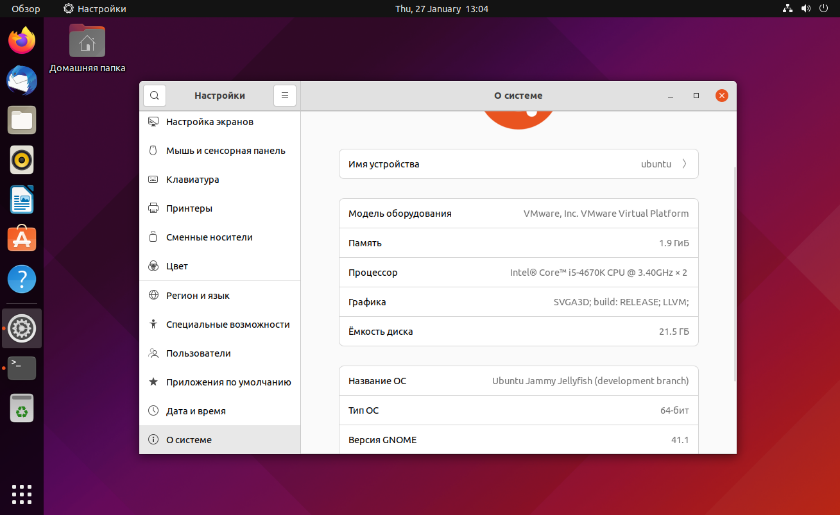840x515 pixels.
Task: Open the Trash icon in the dock
Action: pyautogui.click(x=21, y=408)
